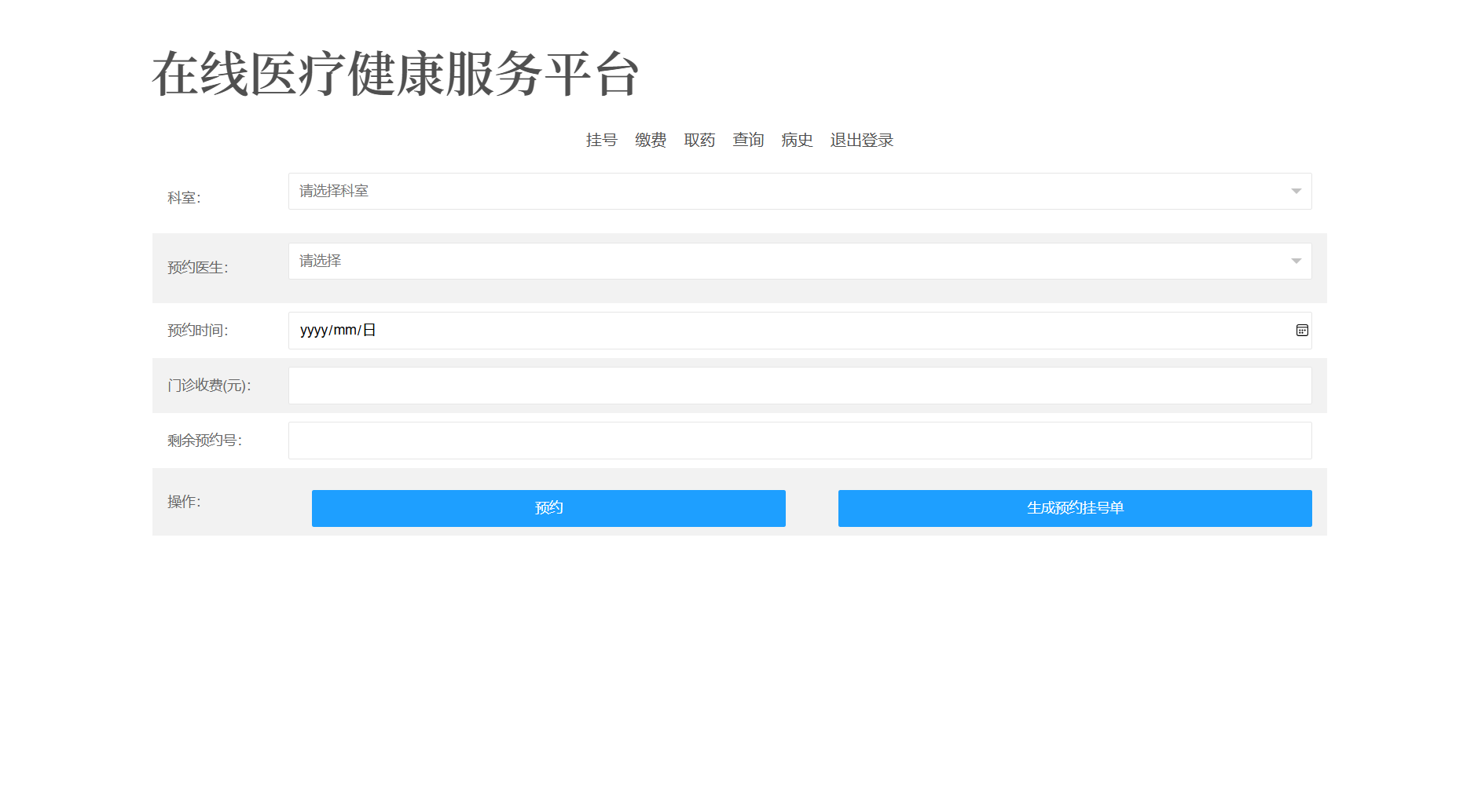Open the 缴费 menu item
This screenshot has width=1478, height=812.
coord(650,141)
